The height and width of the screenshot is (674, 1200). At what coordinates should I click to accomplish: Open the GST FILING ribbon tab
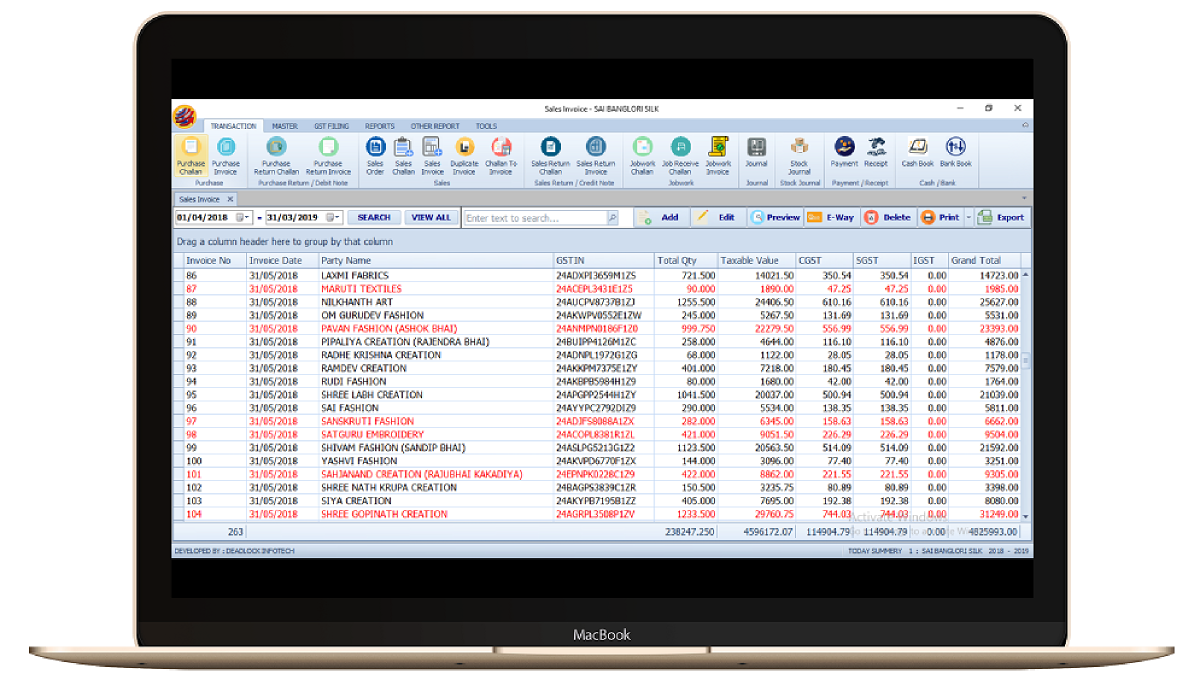pyautogui.click(x=331, y=126)
